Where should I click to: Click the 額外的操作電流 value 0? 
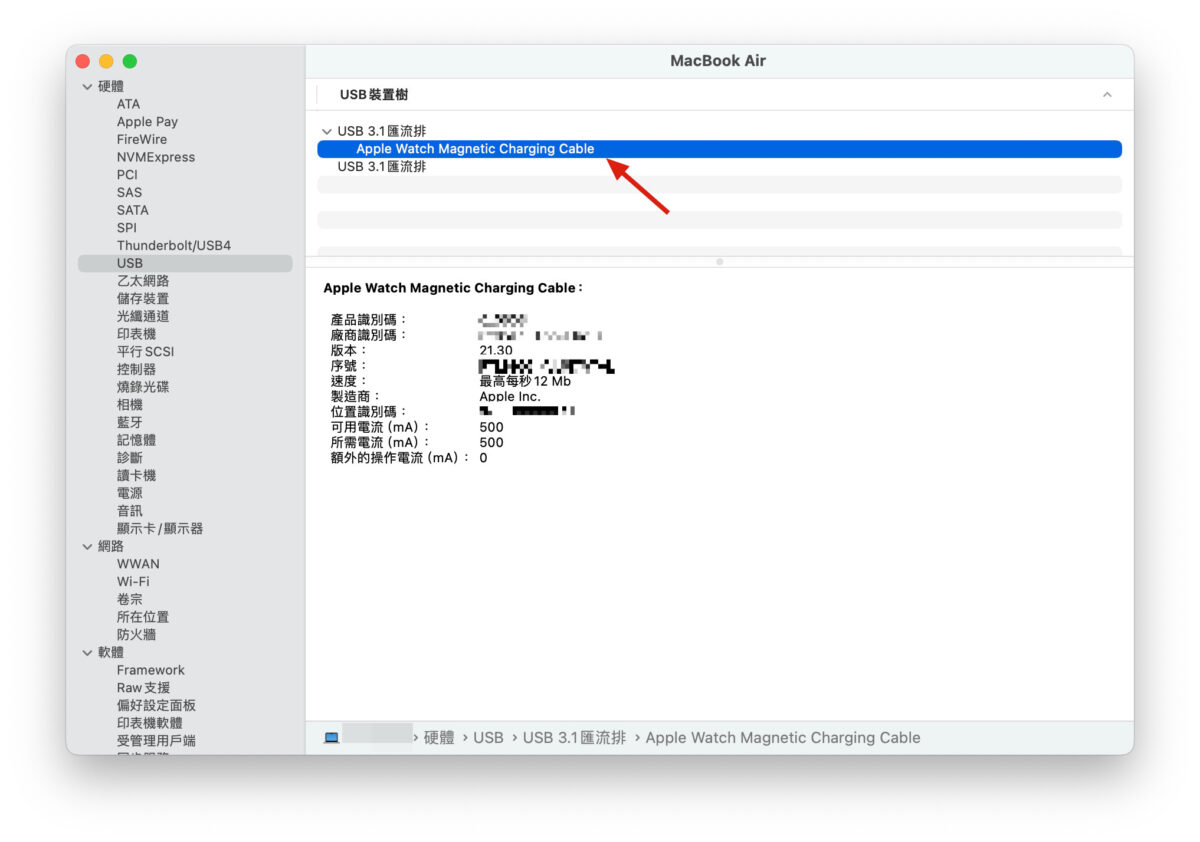pyautogui.click(x=483, y=458)
